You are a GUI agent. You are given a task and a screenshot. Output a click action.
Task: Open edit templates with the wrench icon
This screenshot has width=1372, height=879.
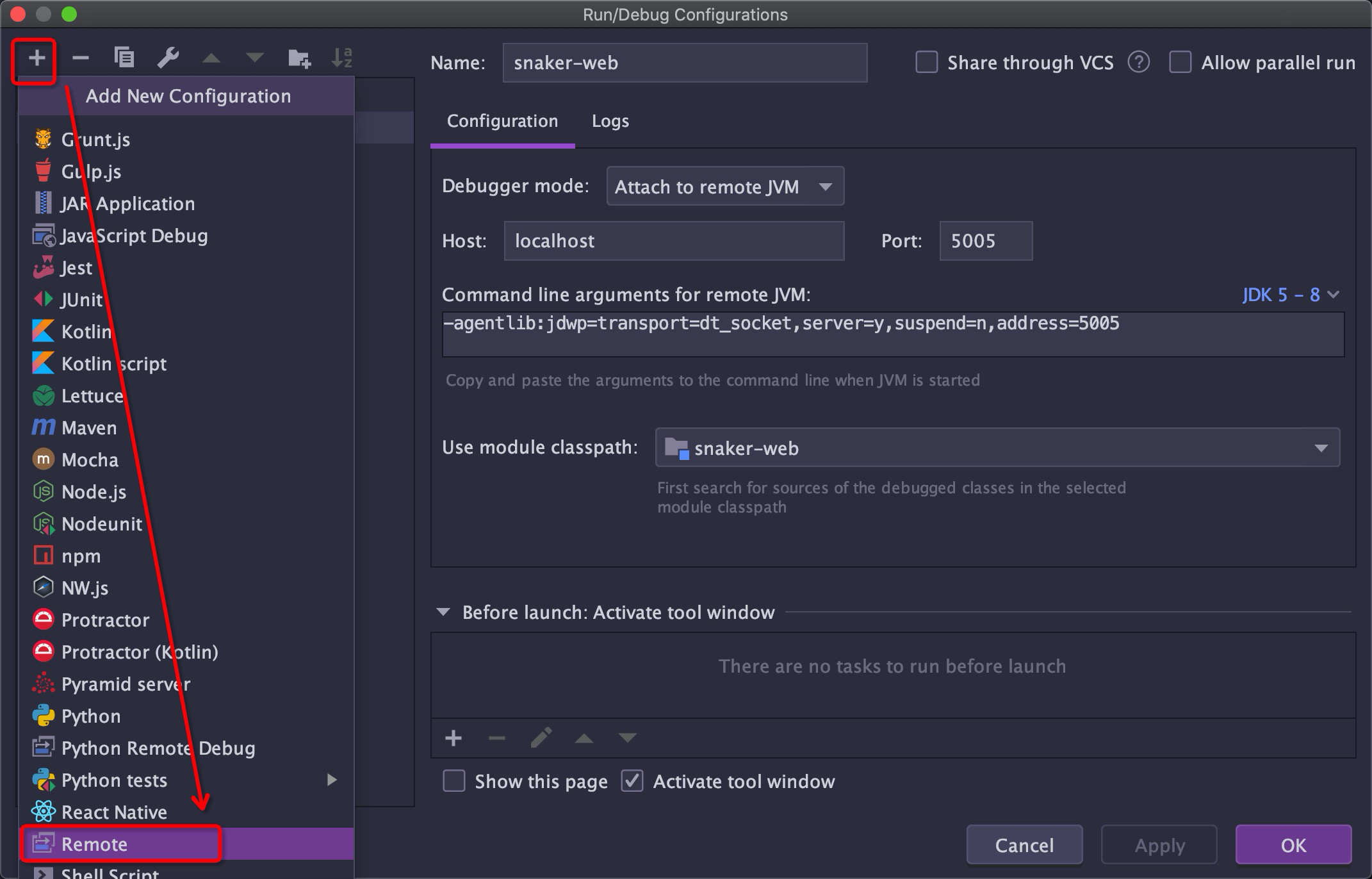(x=168, y=57)
